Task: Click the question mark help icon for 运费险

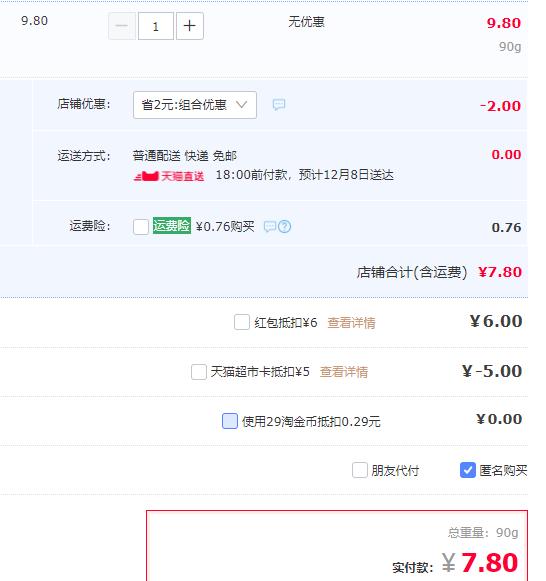Action: coord(284,226)
